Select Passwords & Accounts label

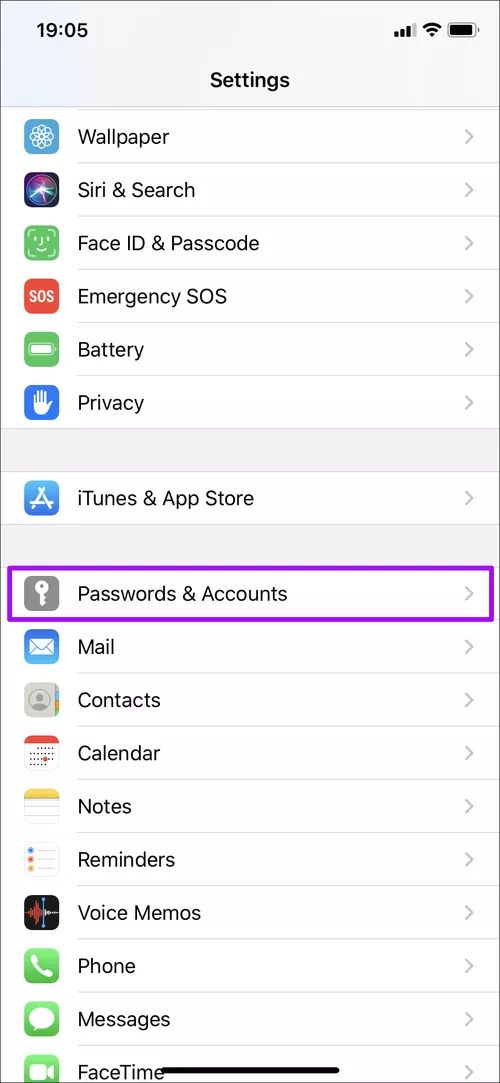click(182, 594)
